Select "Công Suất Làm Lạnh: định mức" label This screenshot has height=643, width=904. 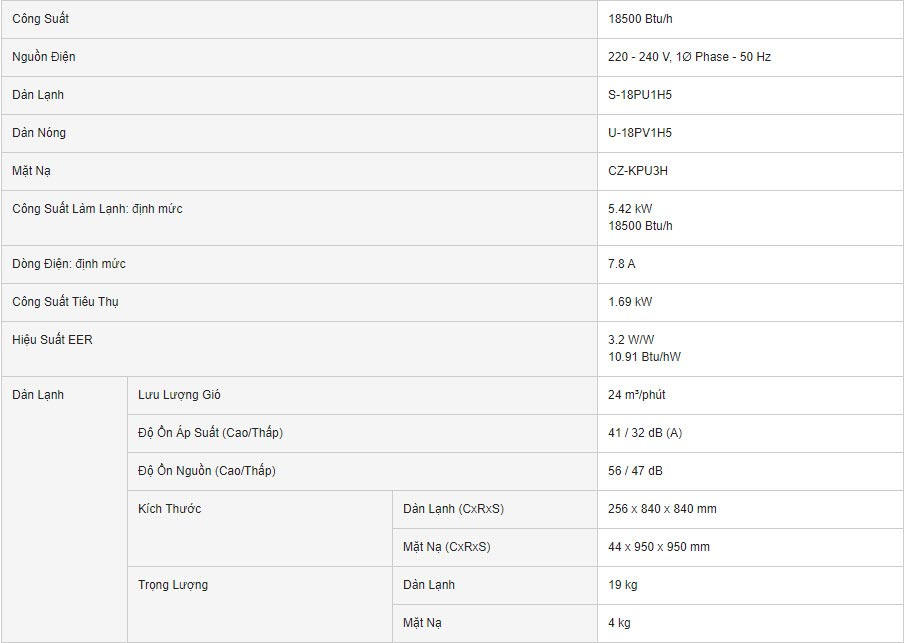[x=97, y=209]
